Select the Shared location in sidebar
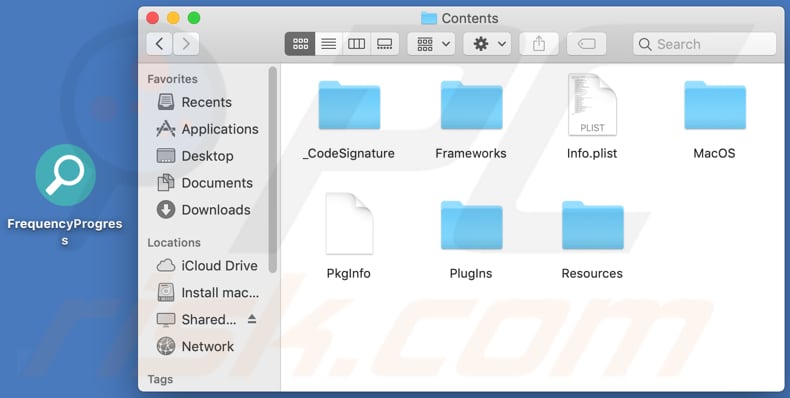This screenshot has height=398, width=790. (196, 320)
